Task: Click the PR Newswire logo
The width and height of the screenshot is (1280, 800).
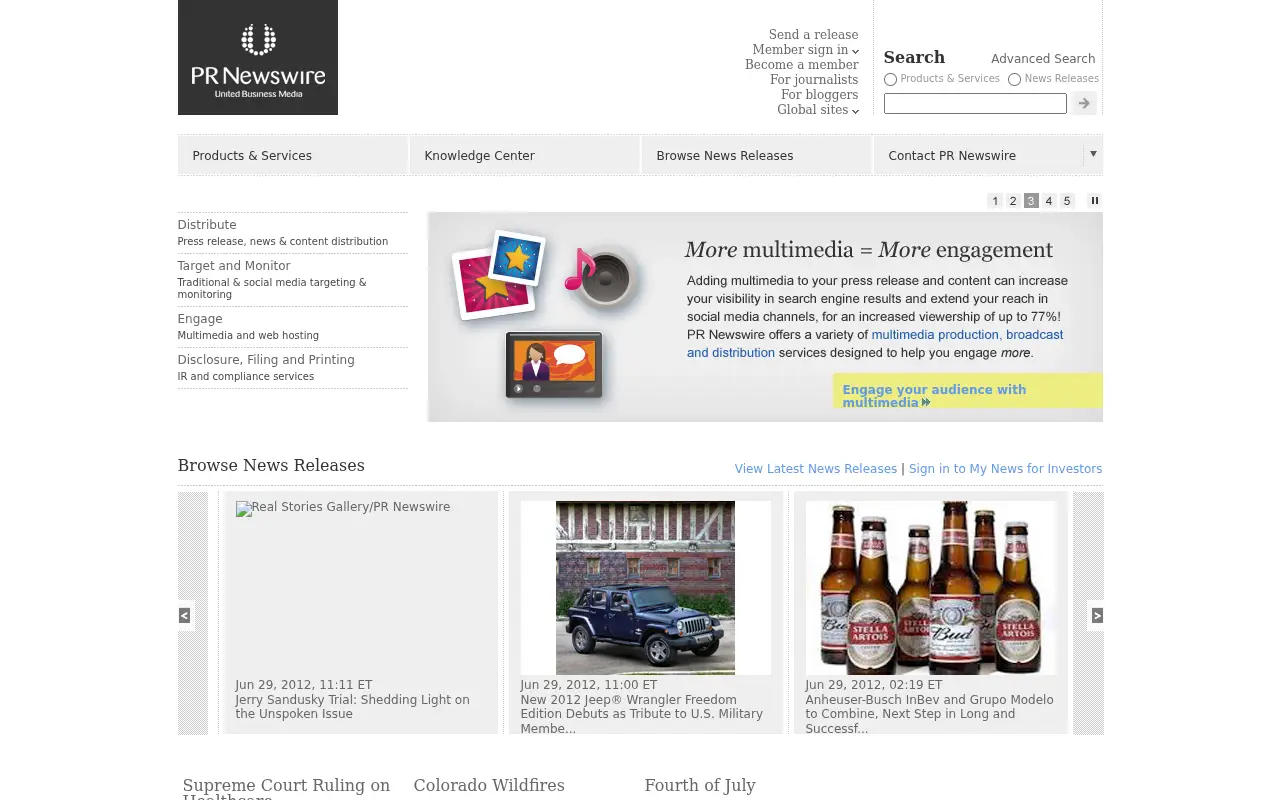Action: tap(257, 57)
